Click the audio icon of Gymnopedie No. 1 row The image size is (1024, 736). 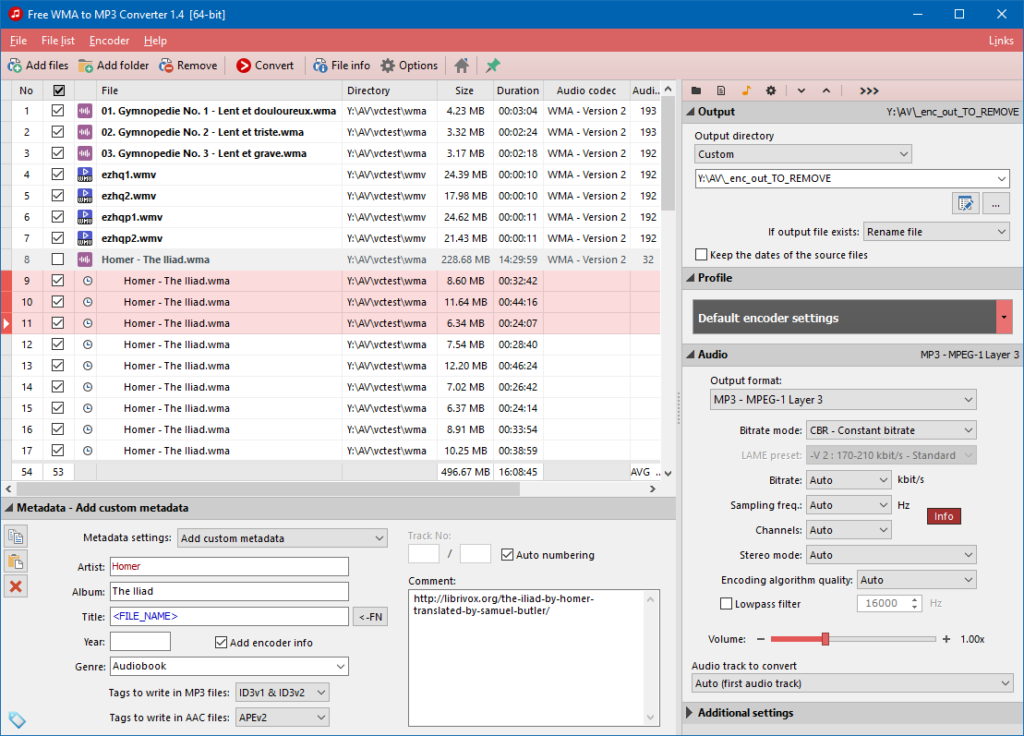(x=85, y=111)
